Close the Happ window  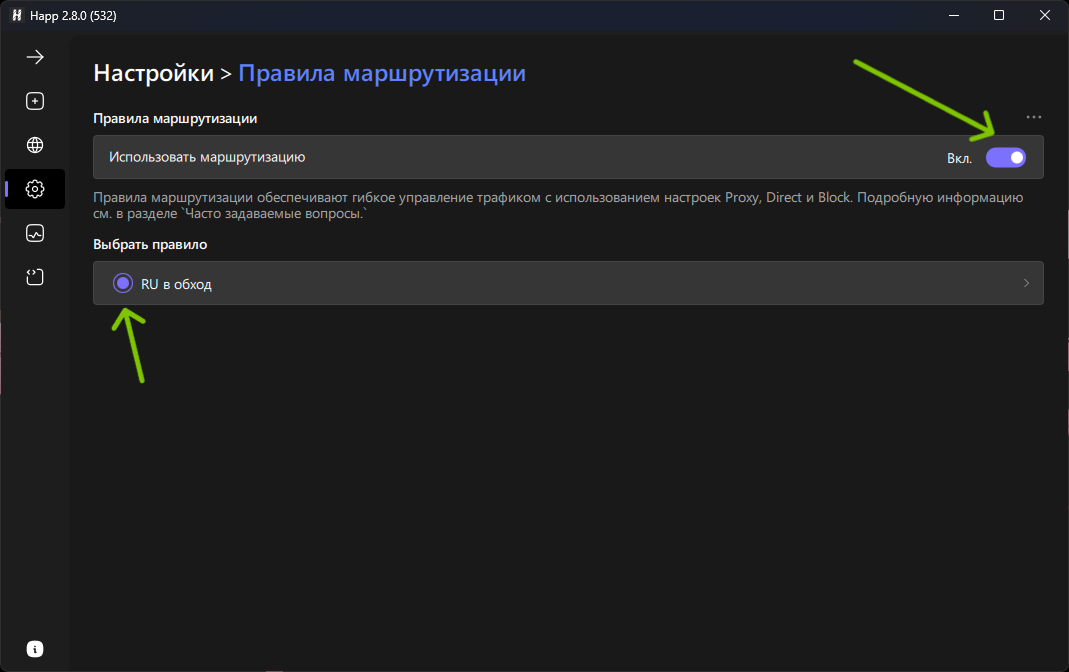1045,15
